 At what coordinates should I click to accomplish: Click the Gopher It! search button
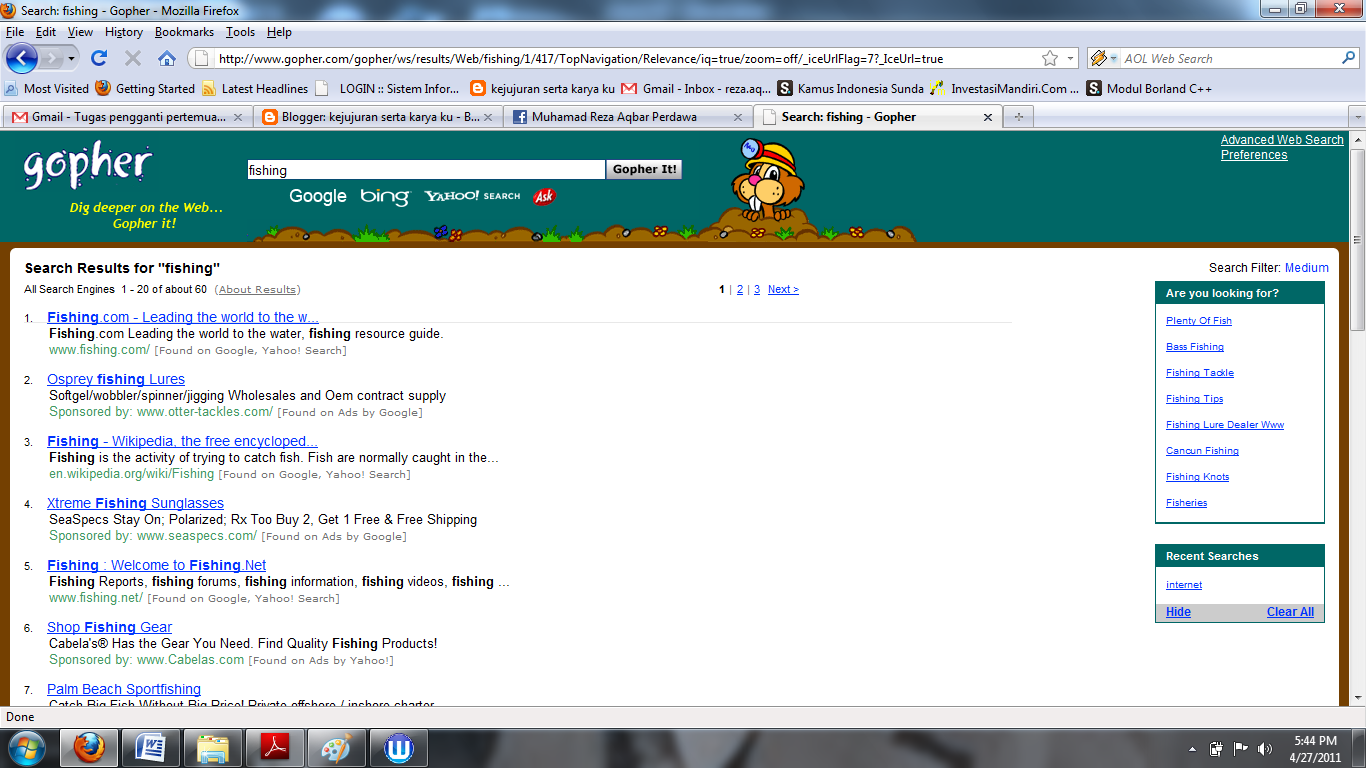click(644, 170)
